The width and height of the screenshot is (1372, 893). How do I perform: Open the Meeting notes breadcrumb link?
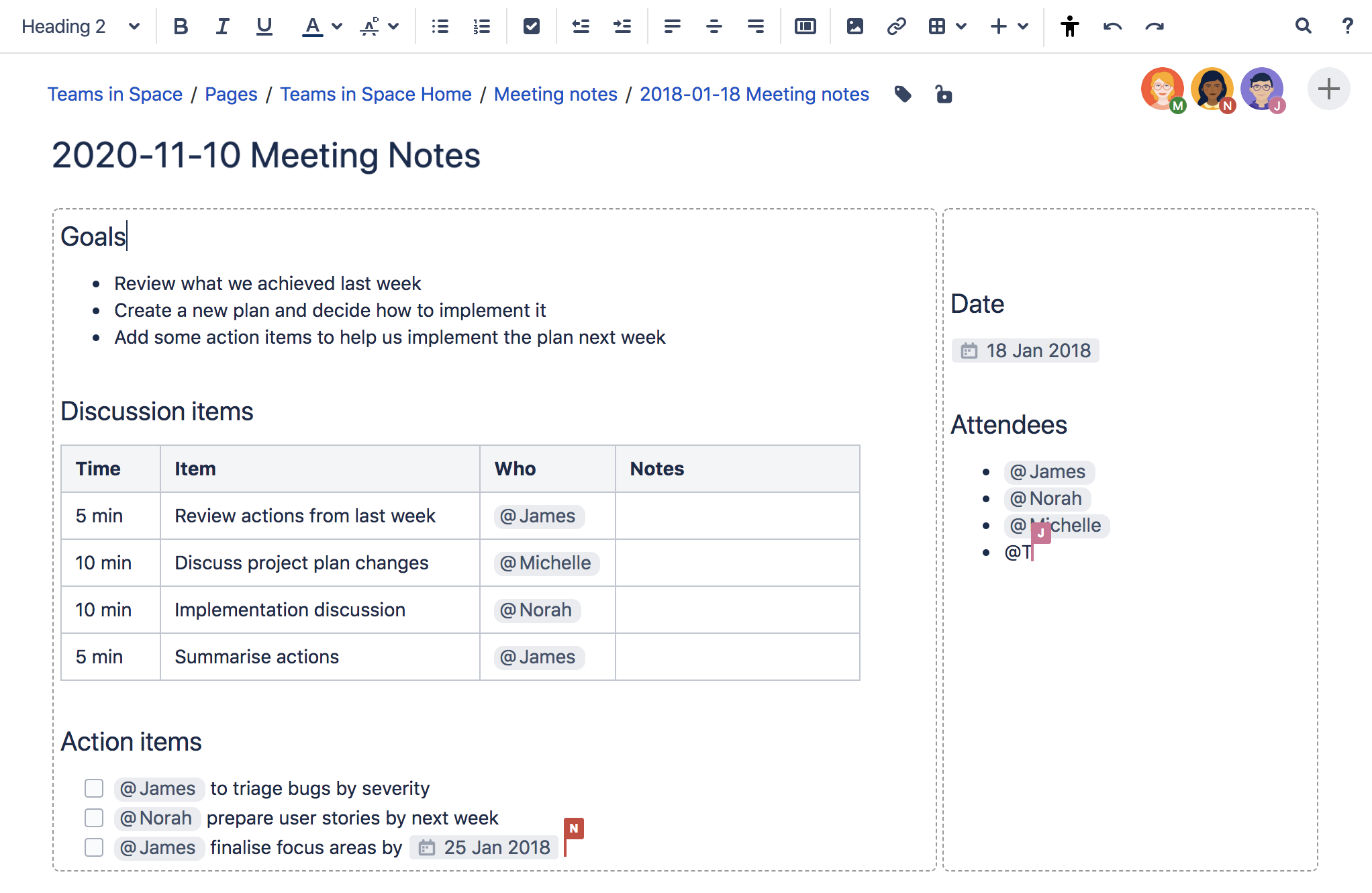(555, 94)
